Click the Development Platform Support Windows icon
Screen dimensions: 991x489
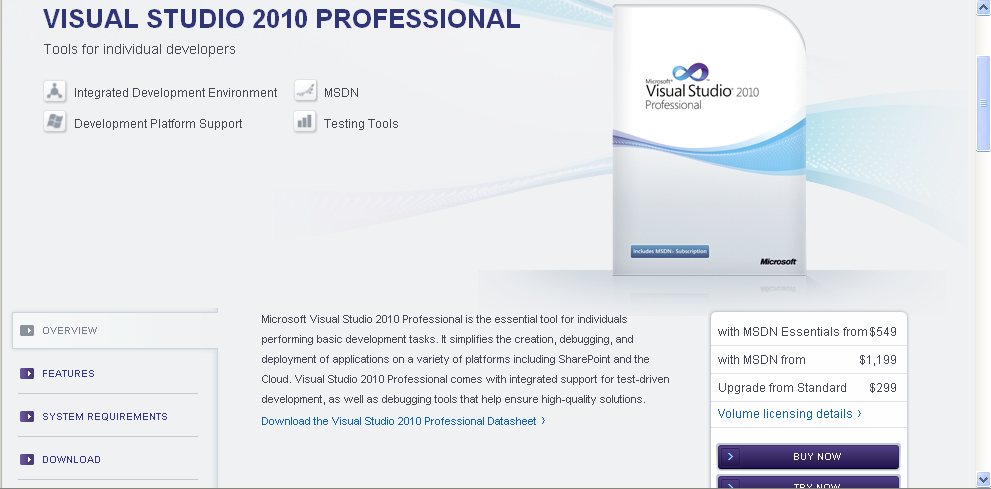point(54,121)
